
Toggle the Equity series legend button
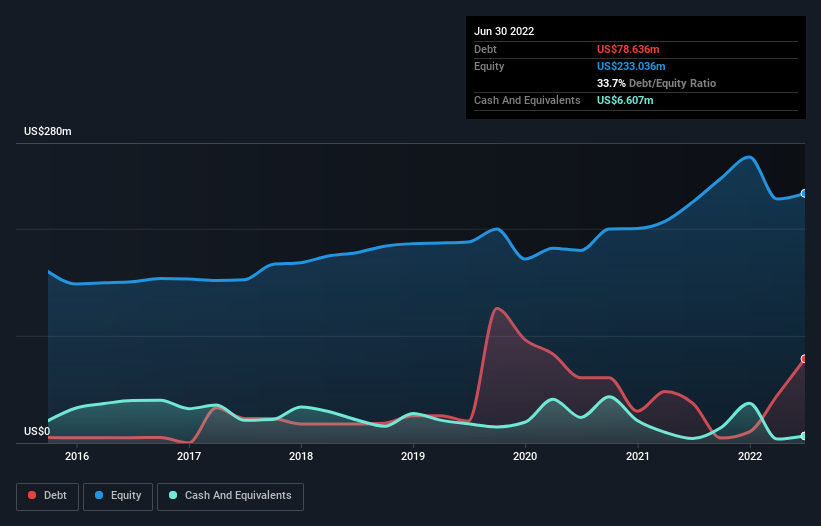118,496
